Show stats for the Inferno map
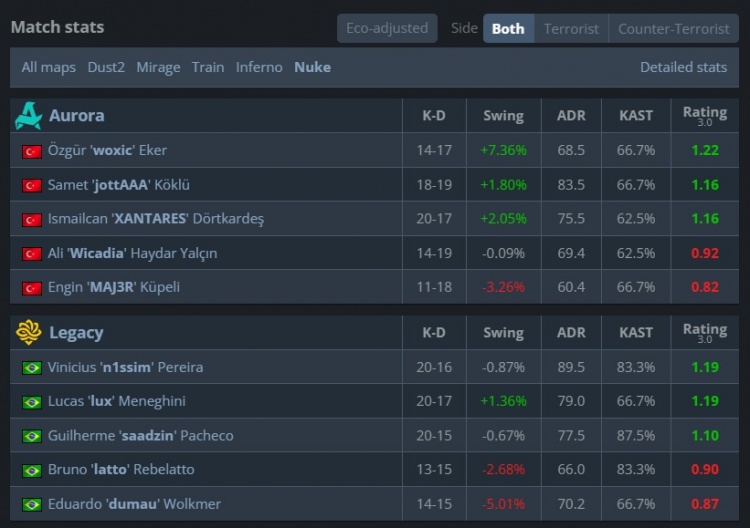The image size is (750, 528). 259,67
